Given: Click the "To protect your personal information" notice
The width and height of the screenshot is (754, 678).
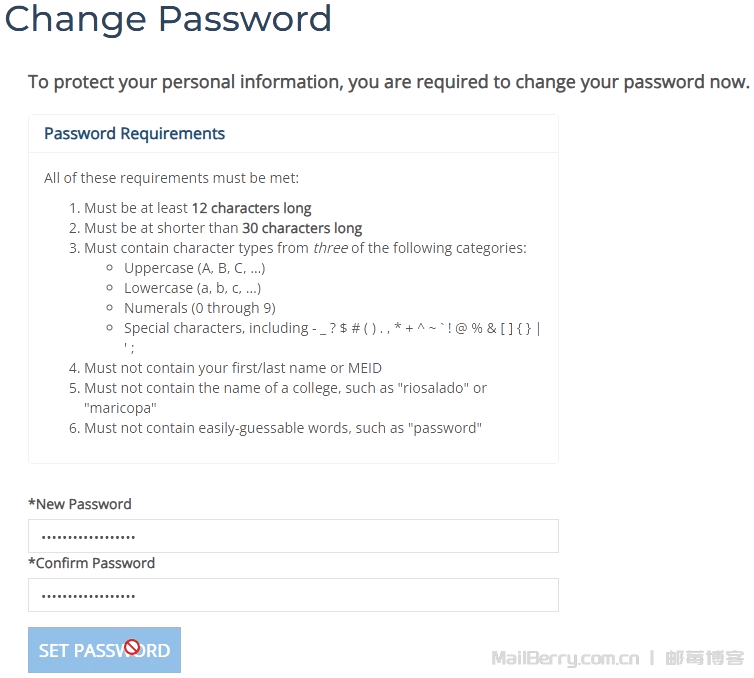Looking at the screenshot, I should coord(388,82).
